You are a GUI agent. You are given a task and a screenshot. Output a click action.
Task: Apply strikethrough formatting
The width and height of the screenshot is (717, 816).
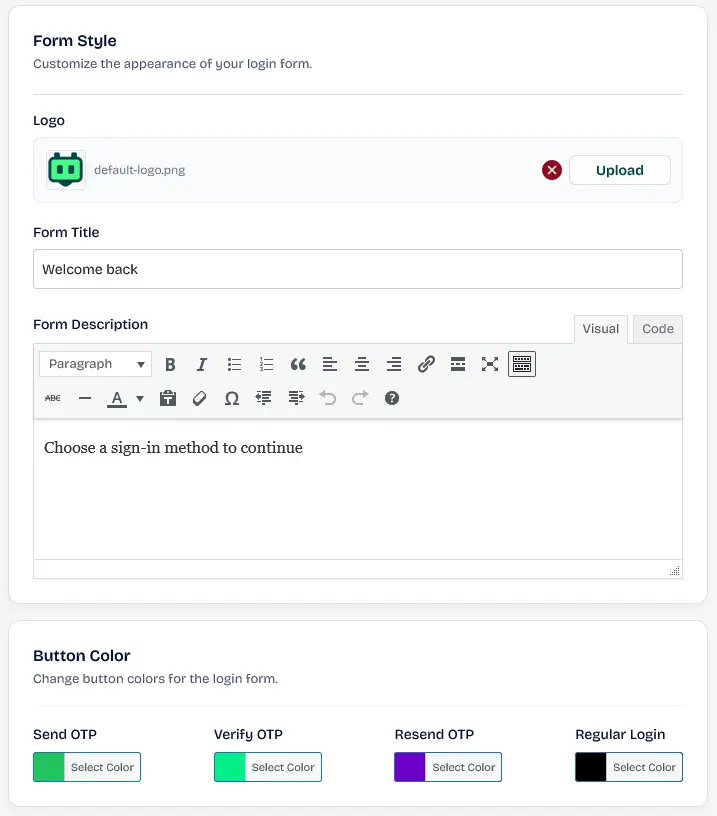[x=53, y=399]
